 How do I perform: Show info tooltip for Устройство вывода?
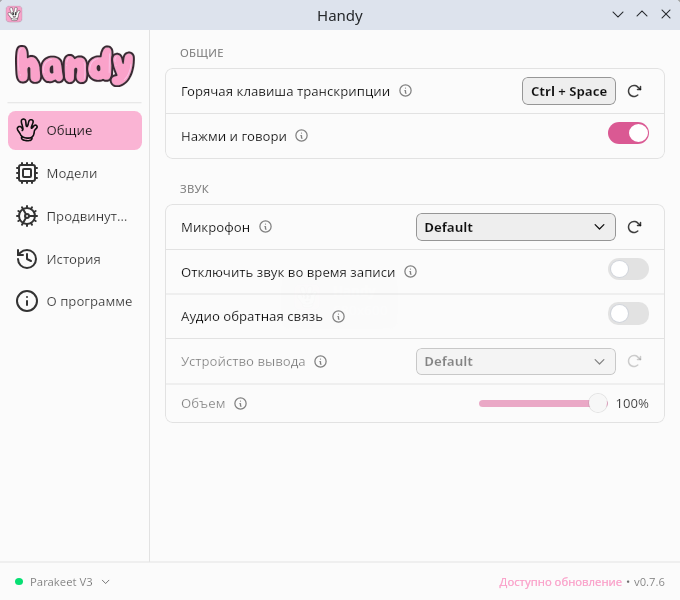(320, 361)
